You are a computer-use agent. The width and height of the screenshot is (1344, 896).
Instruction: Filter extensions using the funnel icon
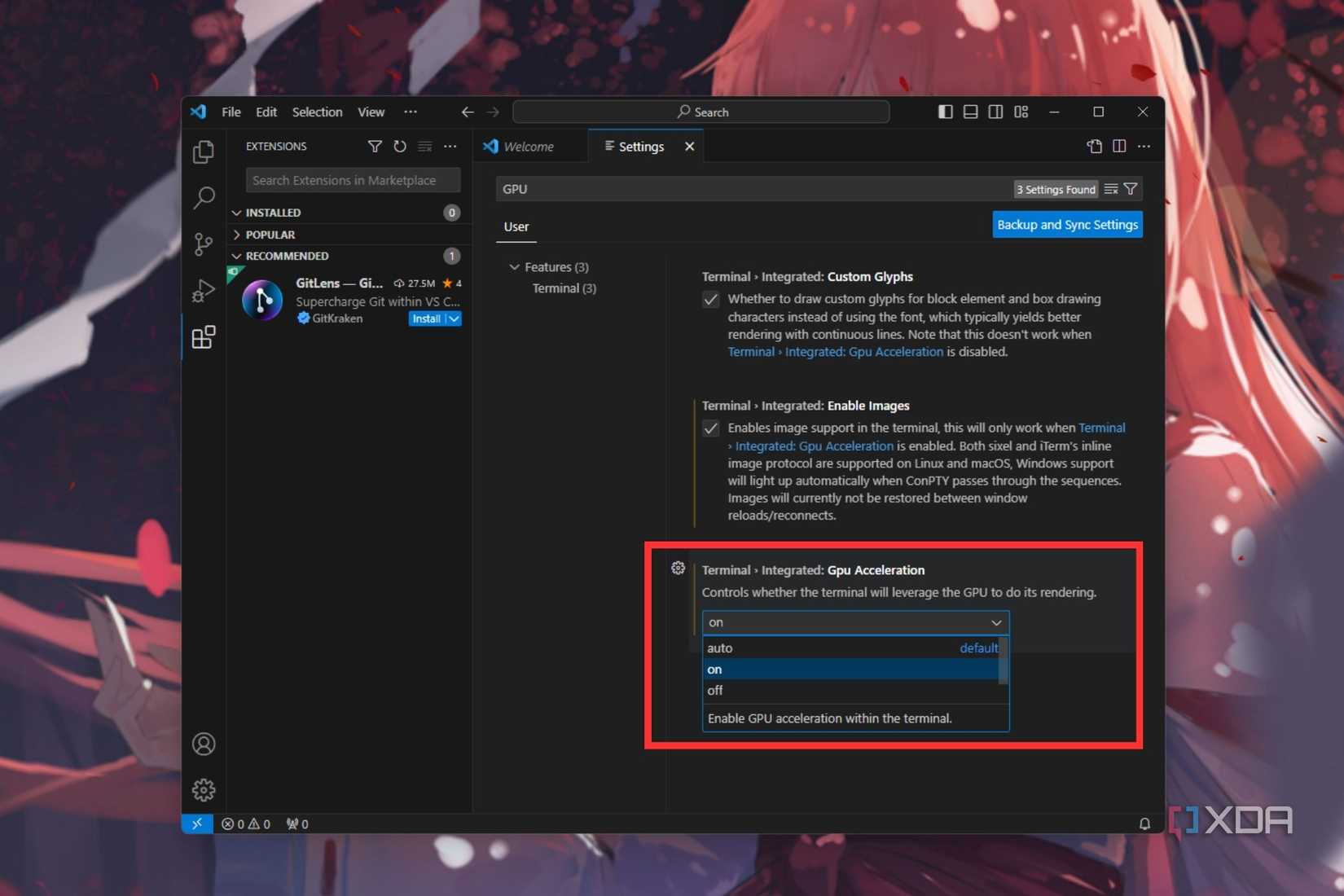tap(375, 147)
